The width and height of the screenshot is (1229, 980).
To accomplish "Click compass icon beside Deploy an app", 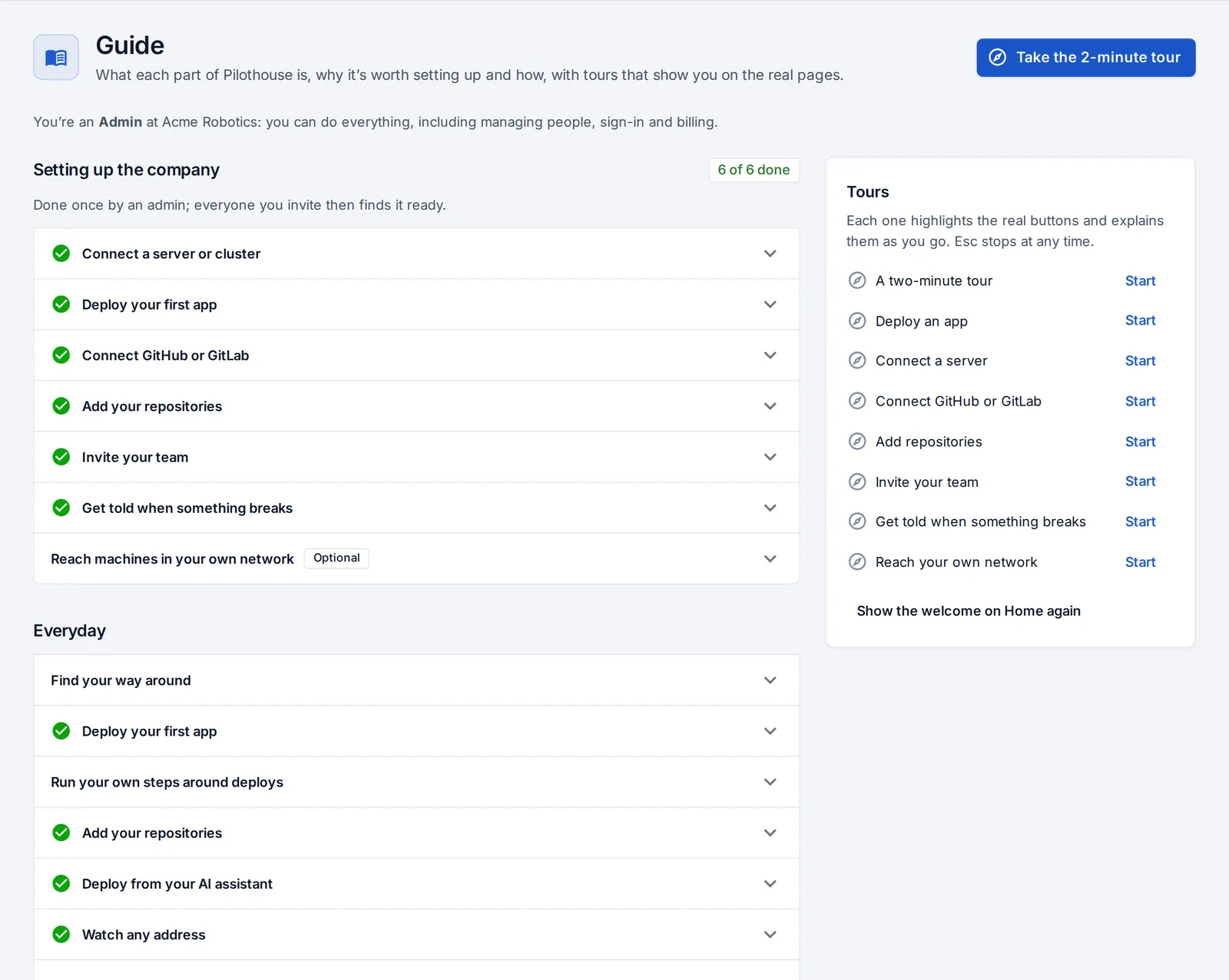I will pyautogui.click(x=857, y=321).
